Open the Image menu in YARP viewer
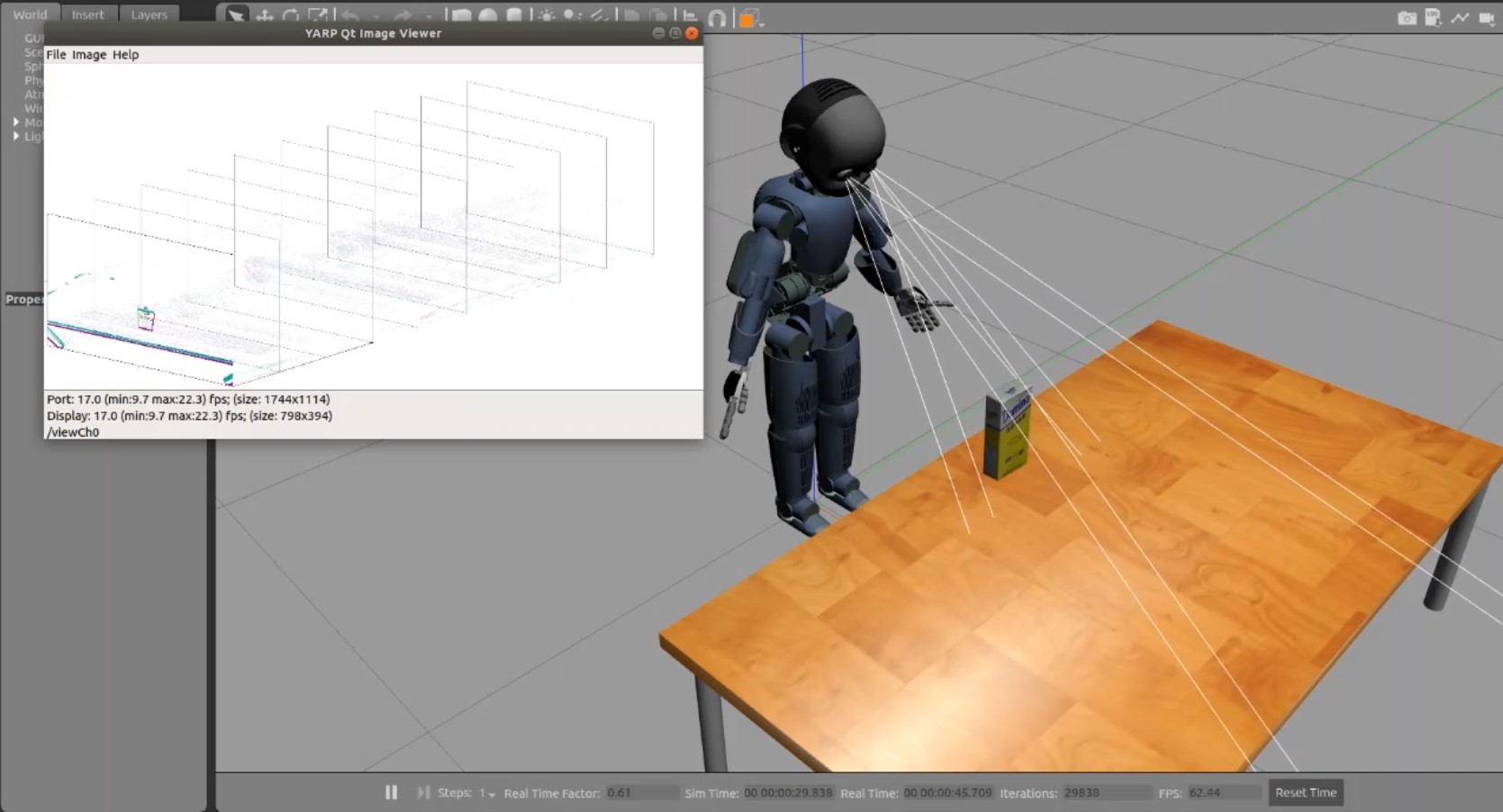Screen dimensions: 1503x812 point(86,54)
